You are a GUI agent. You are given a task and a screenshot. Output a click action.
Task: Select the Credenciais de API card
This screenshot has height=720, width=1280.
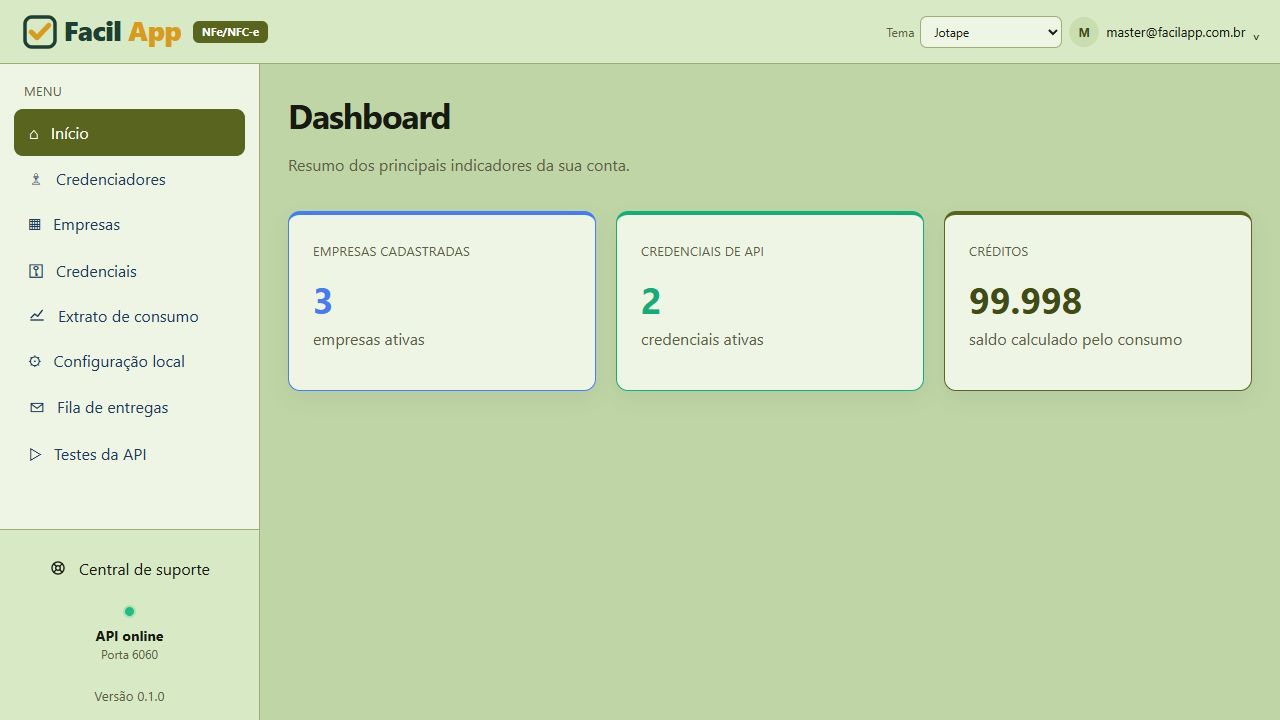point(770,301)
